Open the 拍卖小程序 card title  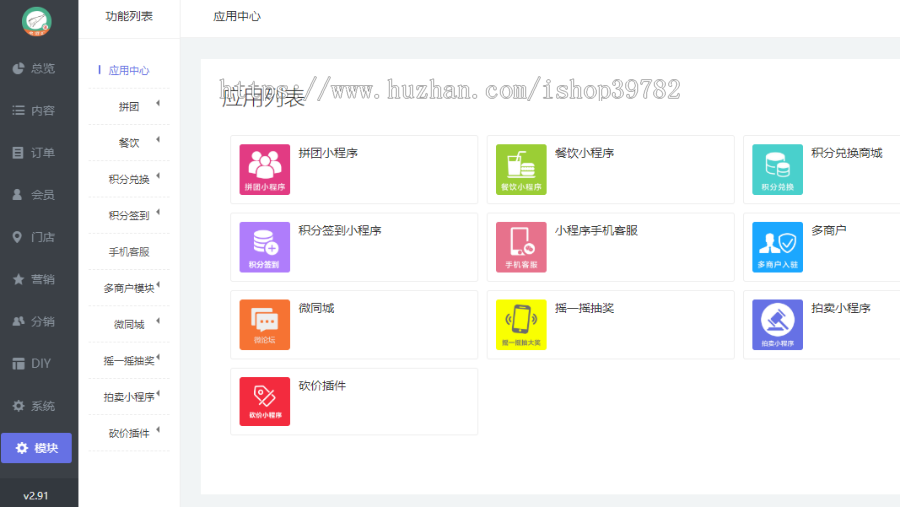click(841, 308)
